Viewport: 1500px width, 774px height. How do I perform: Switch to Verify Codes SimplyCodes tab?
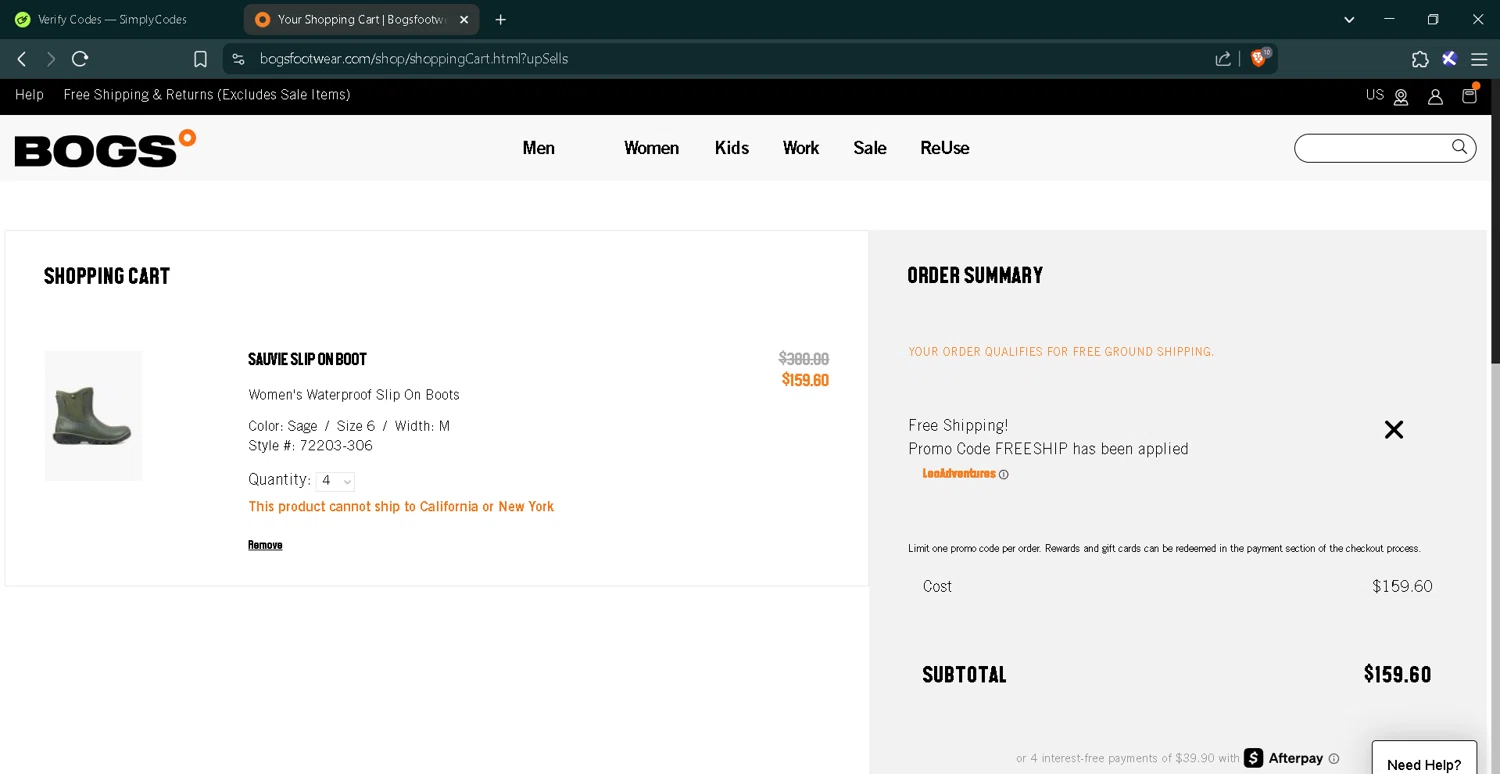[112, 19]
